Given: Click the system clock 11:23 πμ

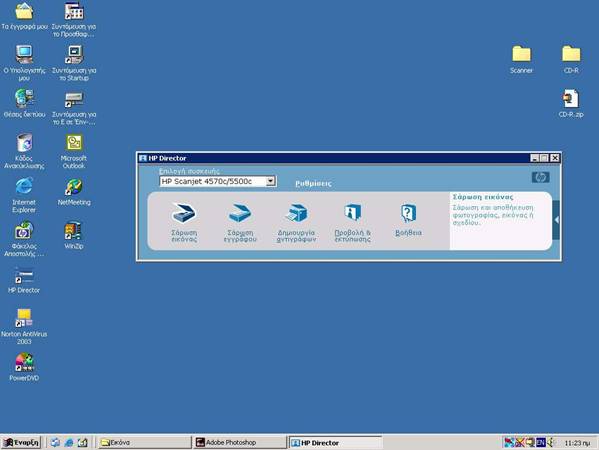Looking at the screenshot, I should tap(577, 443).
